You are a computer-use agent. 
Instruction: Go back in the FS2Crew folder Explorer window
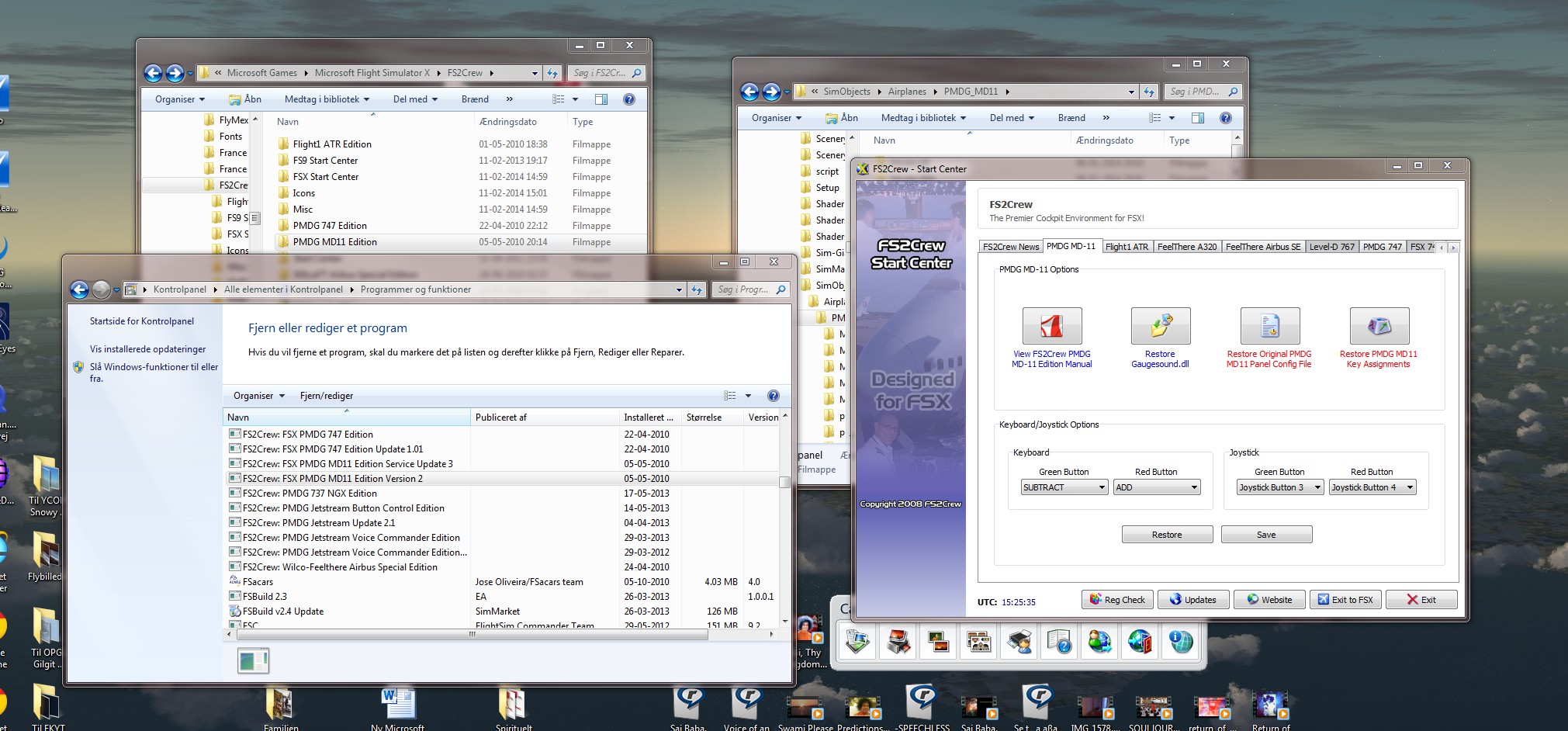[x=154, y=73]
